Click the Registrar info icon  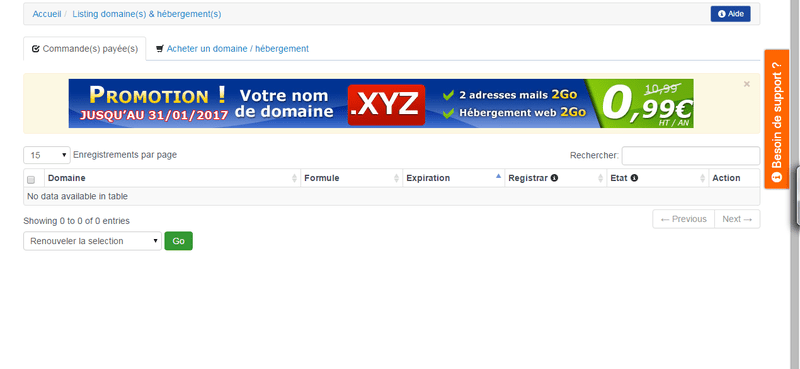point(554,178)
